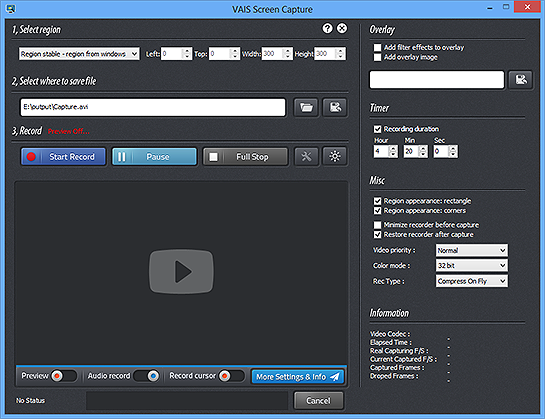This screenshot has width=545, height=419.
Task: Uncheck Recording duration checkbox
Action: pyautogui.click(x=377, y=129)
